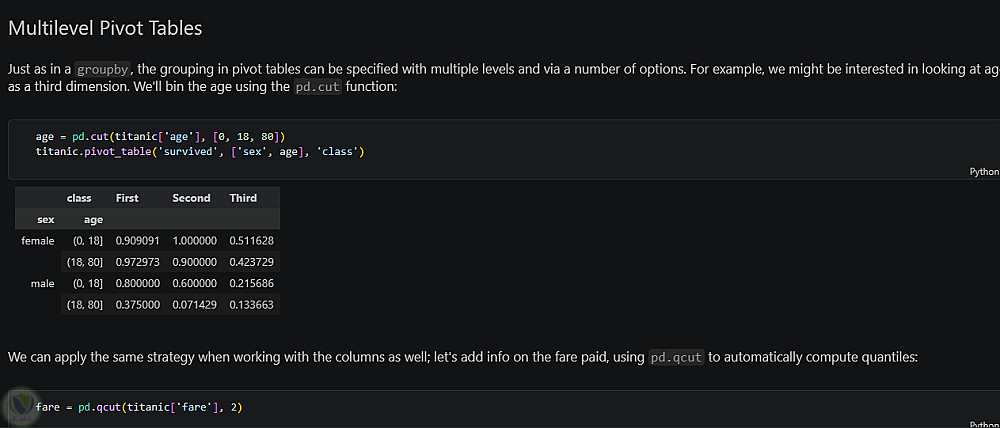
Task: Click the pivot_table line in first cell
Action: [x=199, y=151]
